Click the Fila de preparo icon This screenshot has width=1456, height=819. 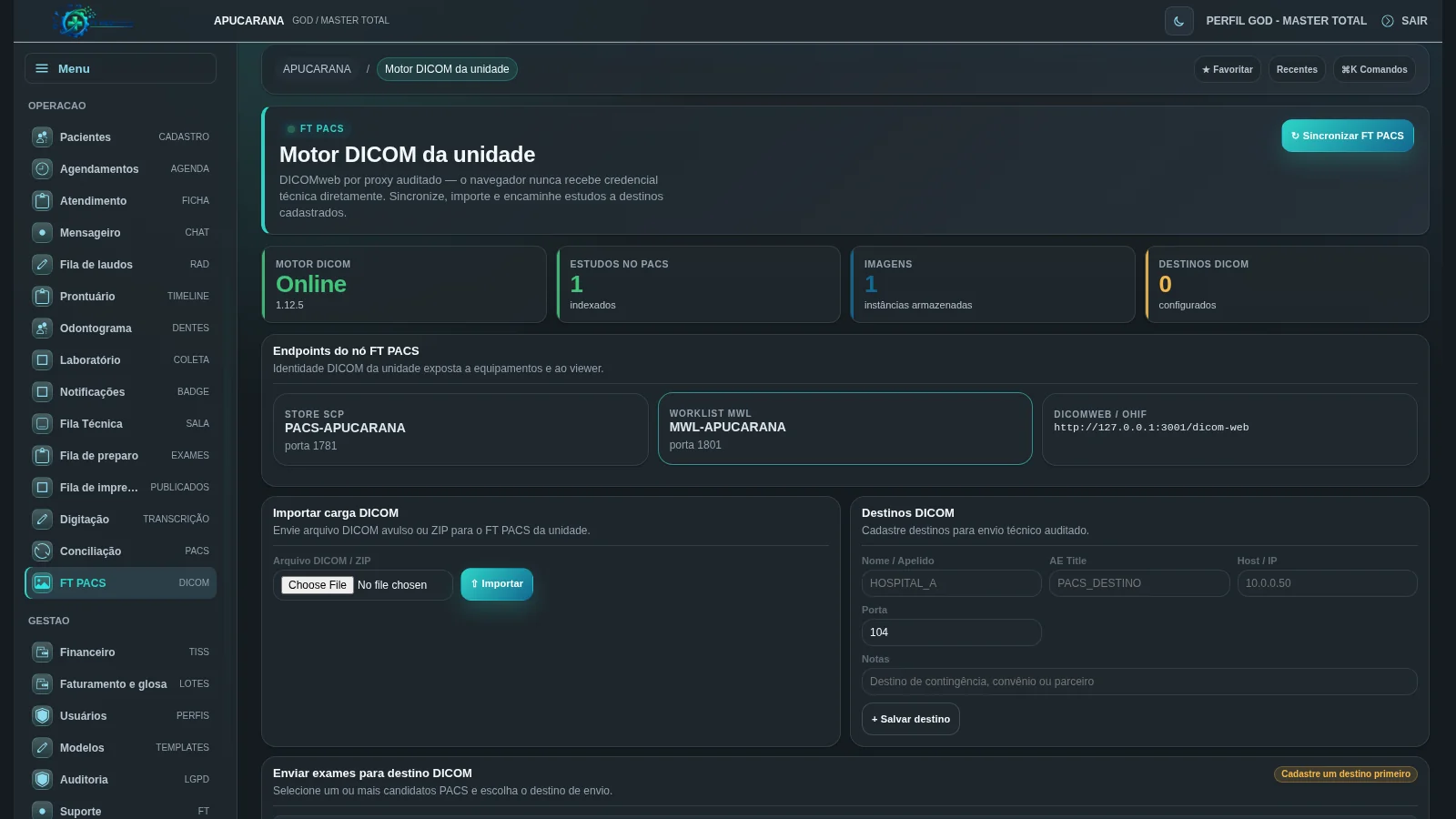point(42,455)
